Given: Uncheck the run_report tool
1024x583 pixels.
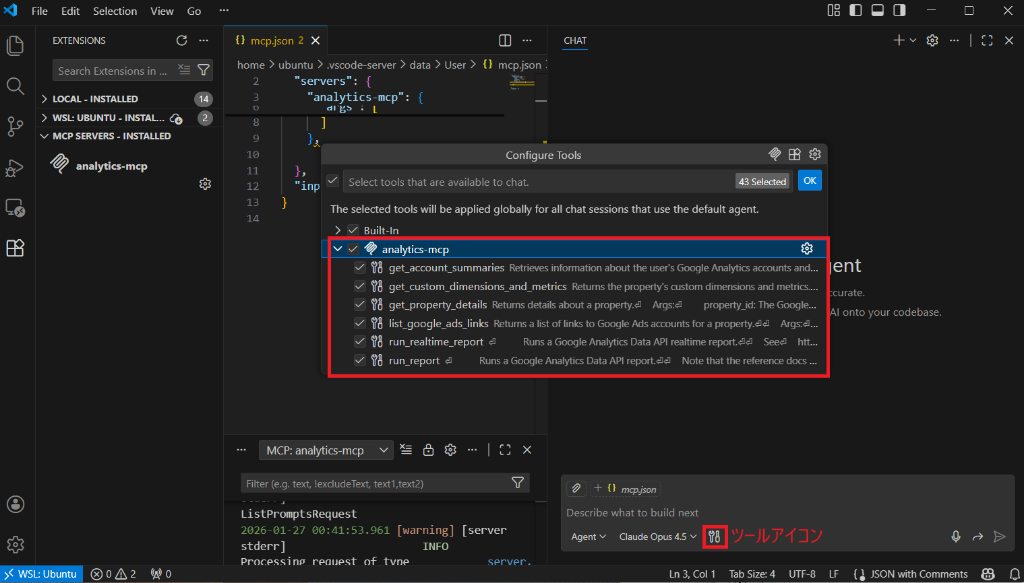Looking at the screenshot, I should [360, 360].
